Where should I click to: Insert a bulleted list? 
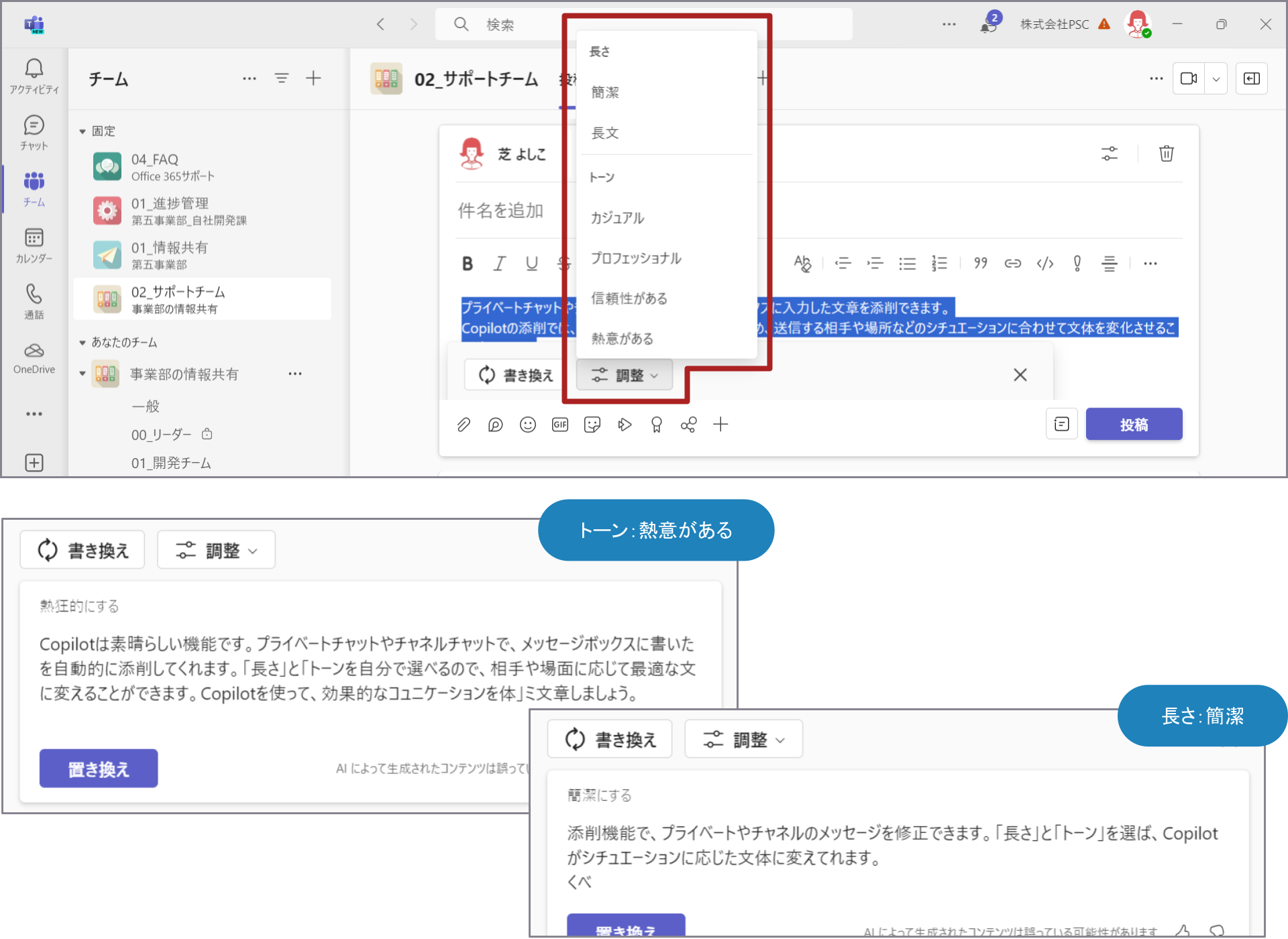point(907,264)
